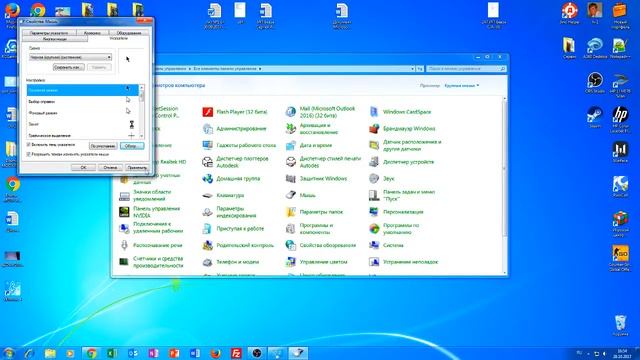
Task: Expand the Control Panel address bar dropdown
Action: click(x=412, y=69)
